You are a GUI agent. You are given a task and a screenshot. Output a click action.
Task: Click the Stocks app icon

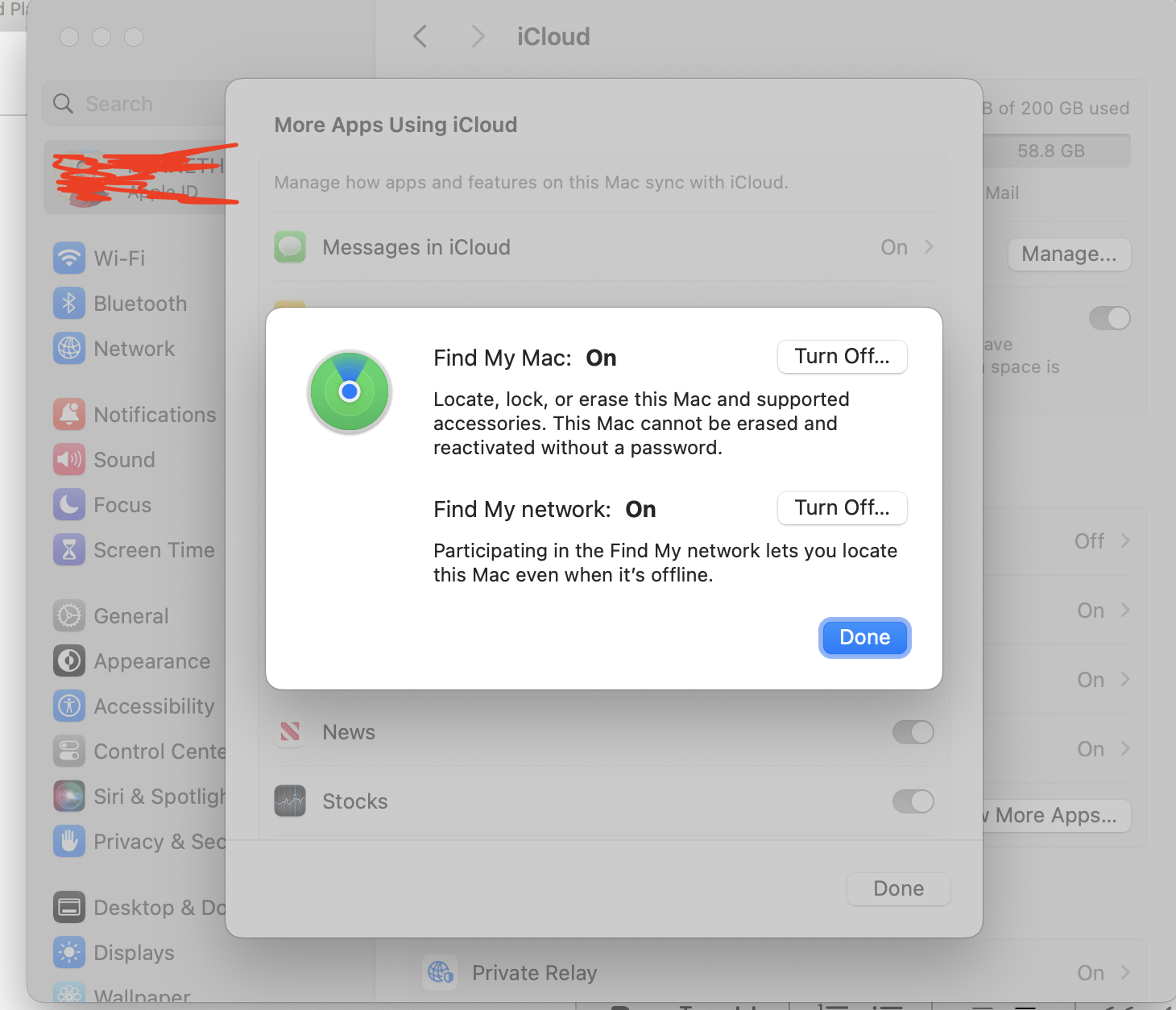290,801
